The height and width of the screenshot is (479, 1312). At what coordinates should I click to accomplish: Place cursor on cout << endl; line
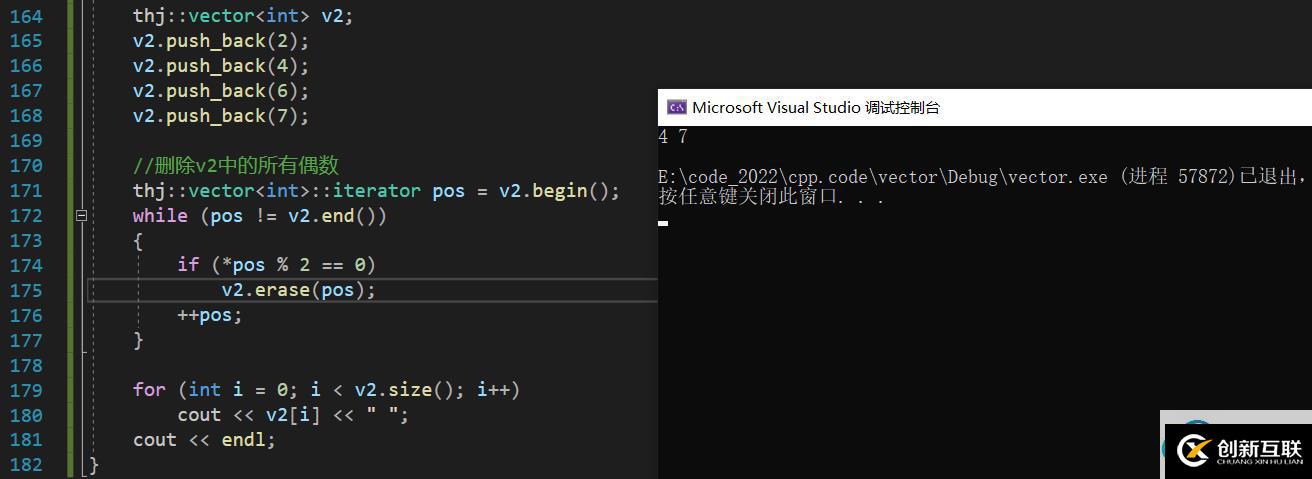(x=203, y=439)
